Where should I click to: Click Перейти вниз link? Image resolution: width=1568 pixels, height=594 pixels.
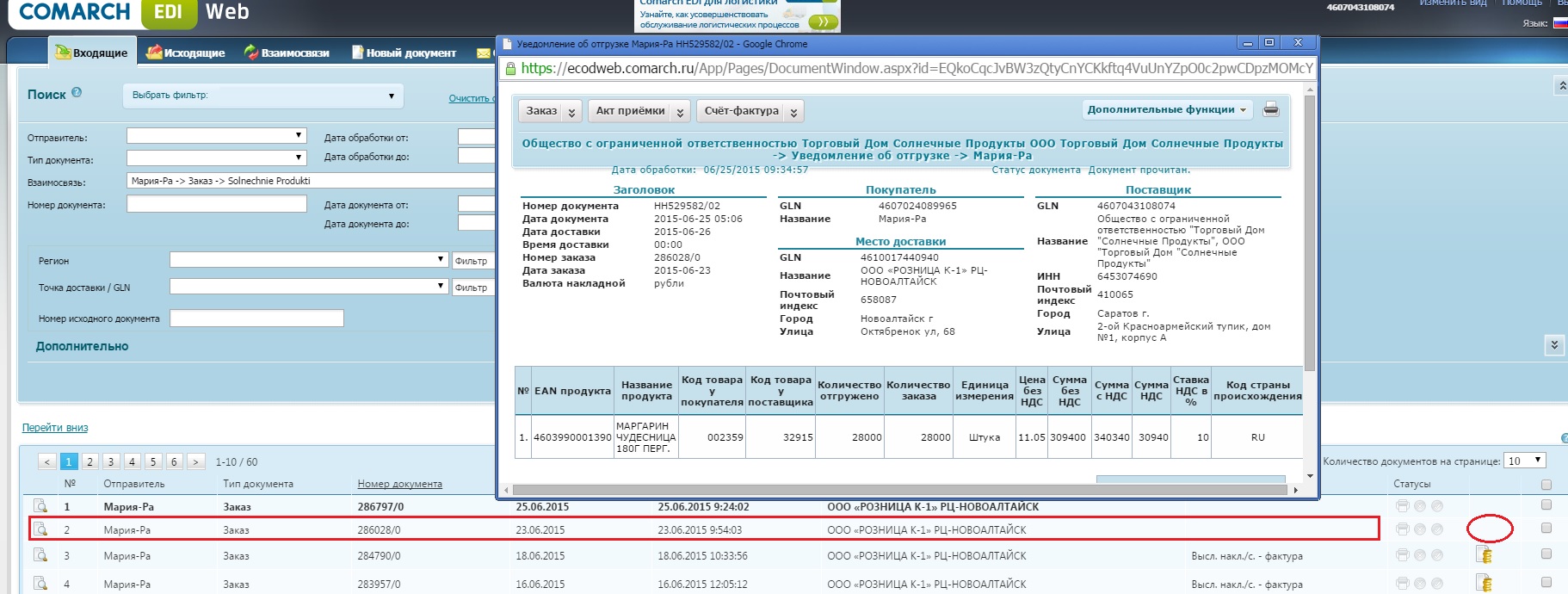[55, 428]
